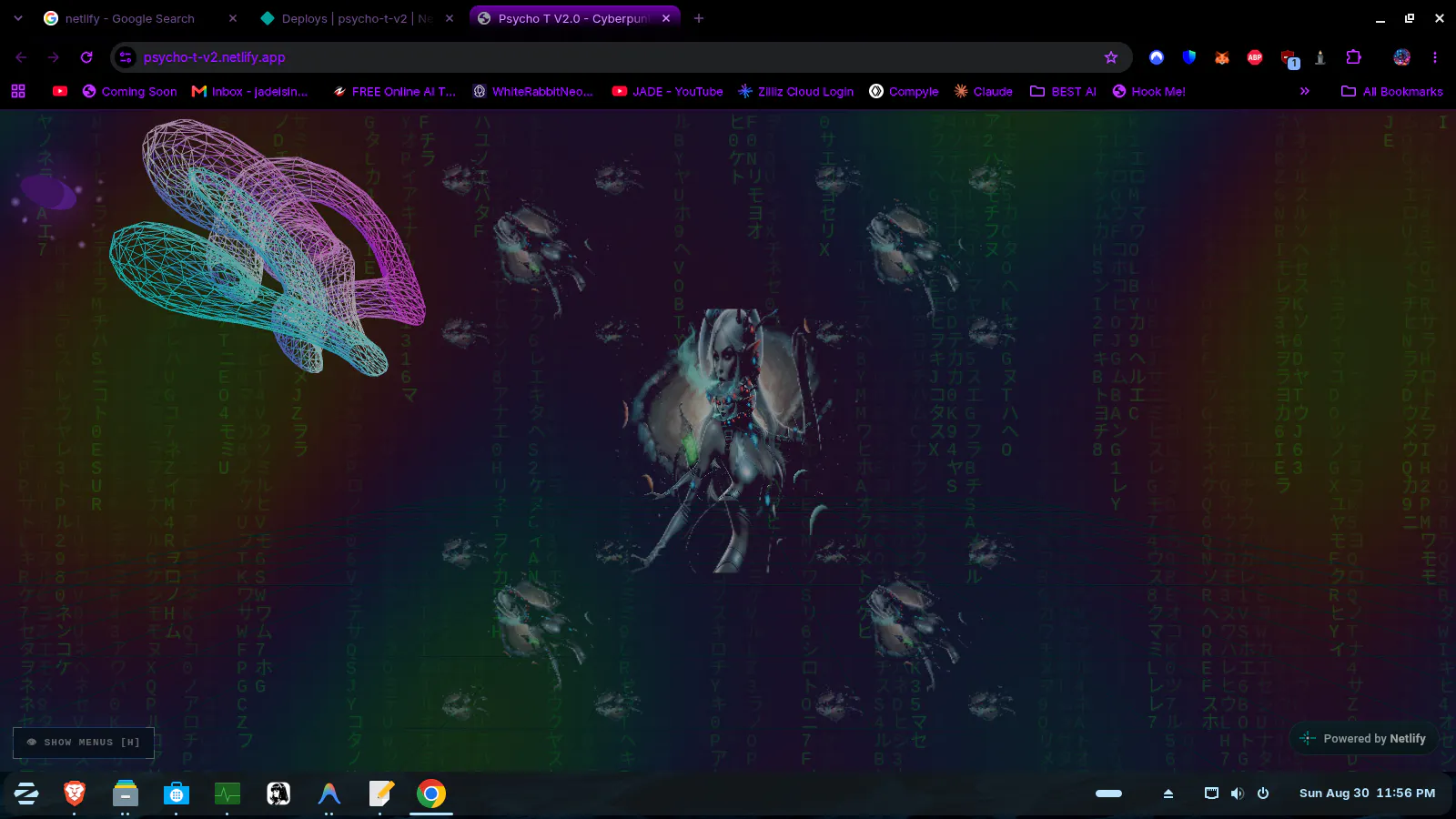This screenshot has height=819, width=1456.
Task: Open the Zilliz Cloud Login bookmark
Action: [x=796, y=91]
